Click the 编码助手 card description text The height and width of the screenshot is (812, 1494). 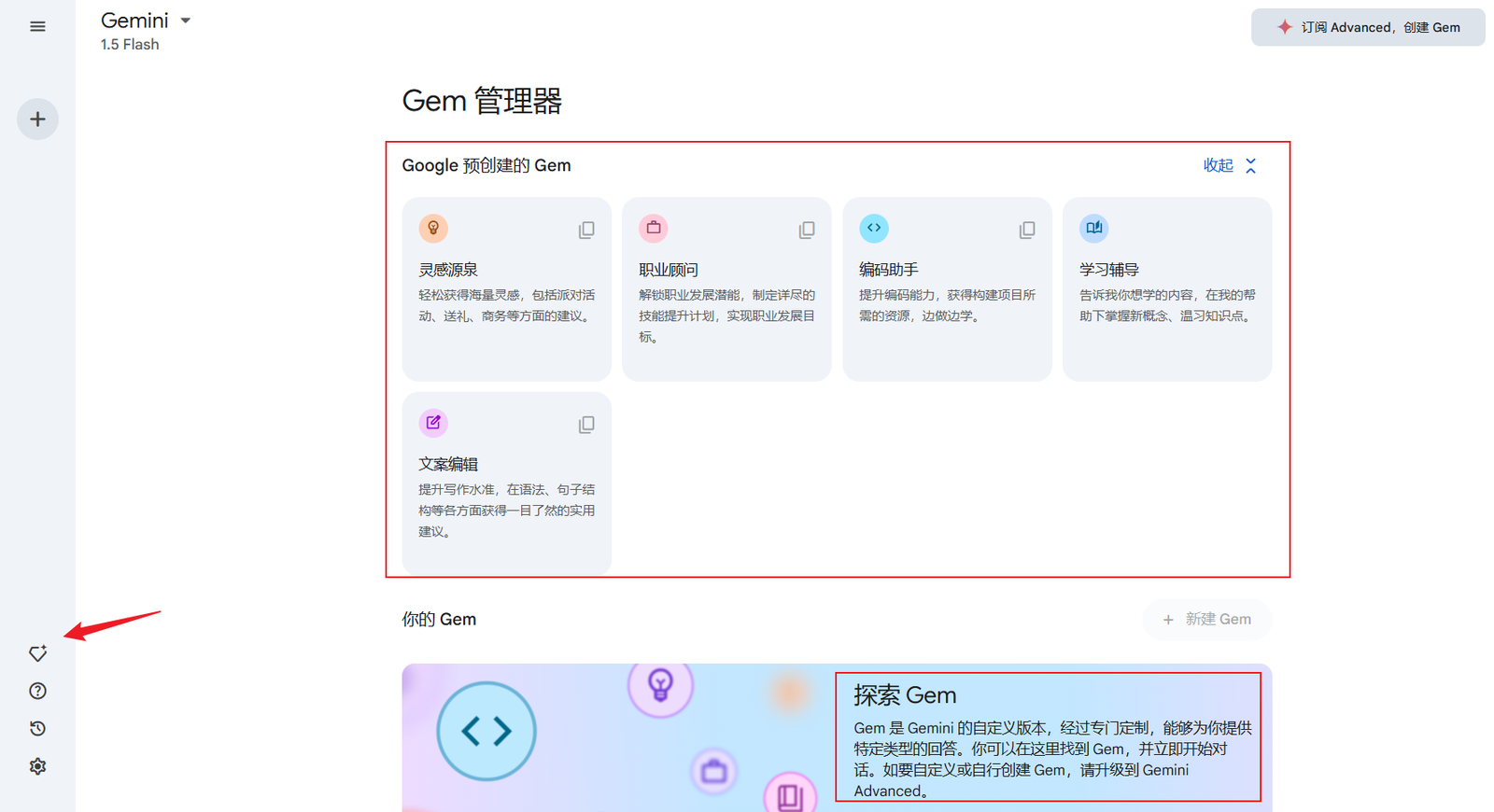click(947, 305)
